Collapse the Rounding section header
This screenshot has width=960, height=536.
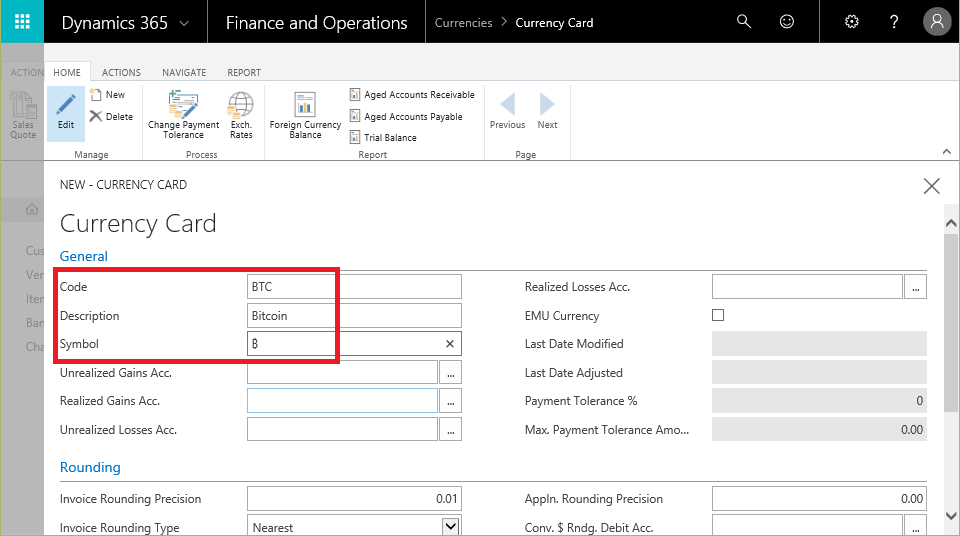click(x=90, y=467)
